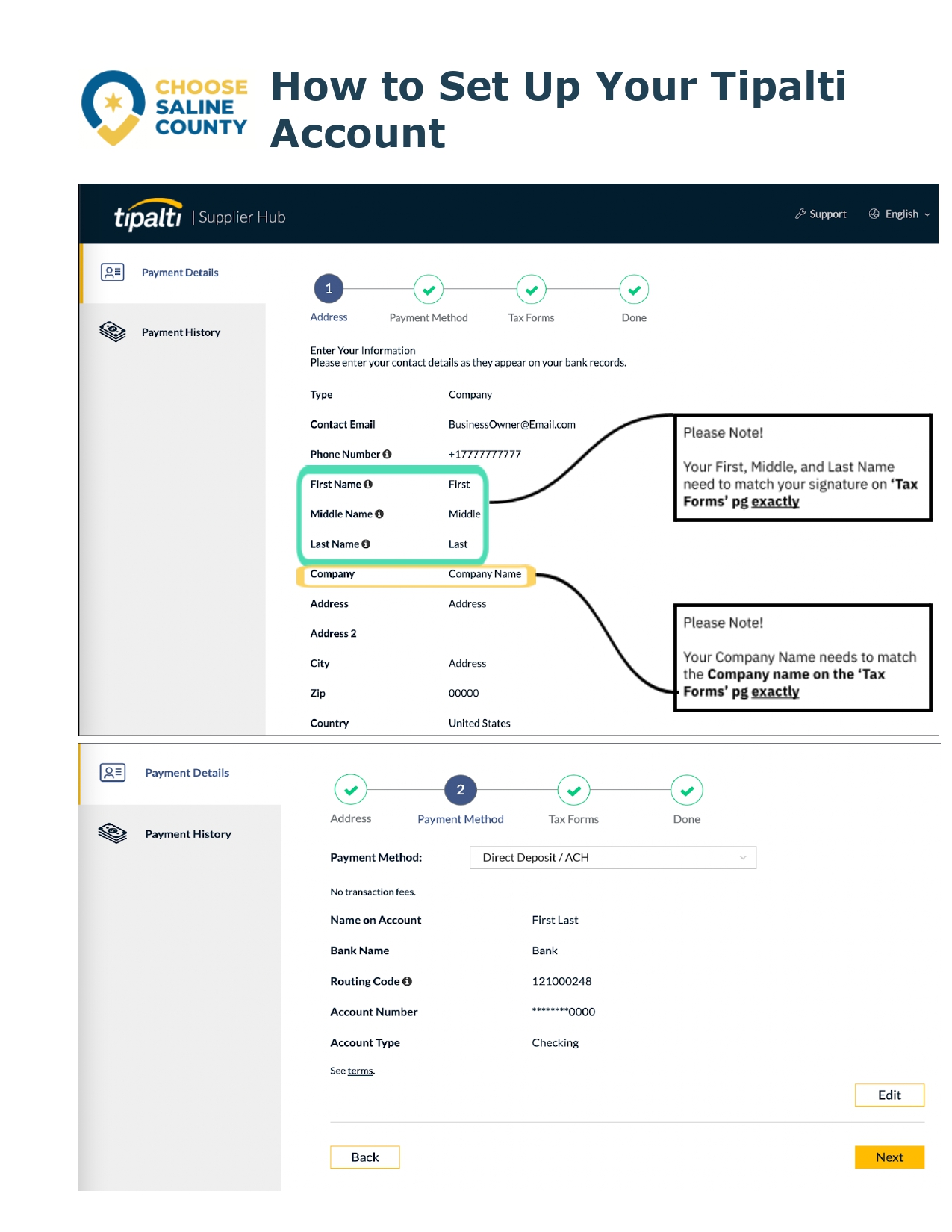Click the First Name info icon
The height and width of the screenshot is (1232, 952).
[x=368, y=484]
